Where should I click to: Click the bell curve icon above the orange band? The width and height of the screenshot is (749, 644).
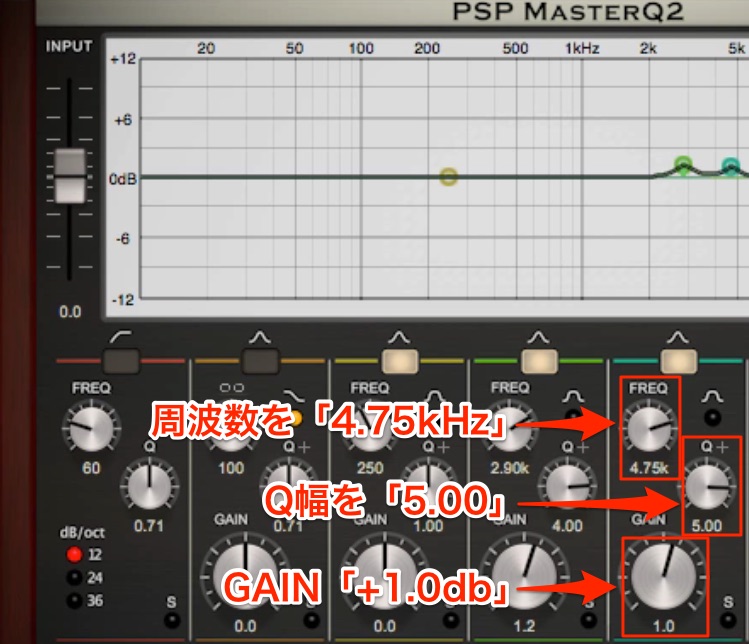tap(260, 337)
